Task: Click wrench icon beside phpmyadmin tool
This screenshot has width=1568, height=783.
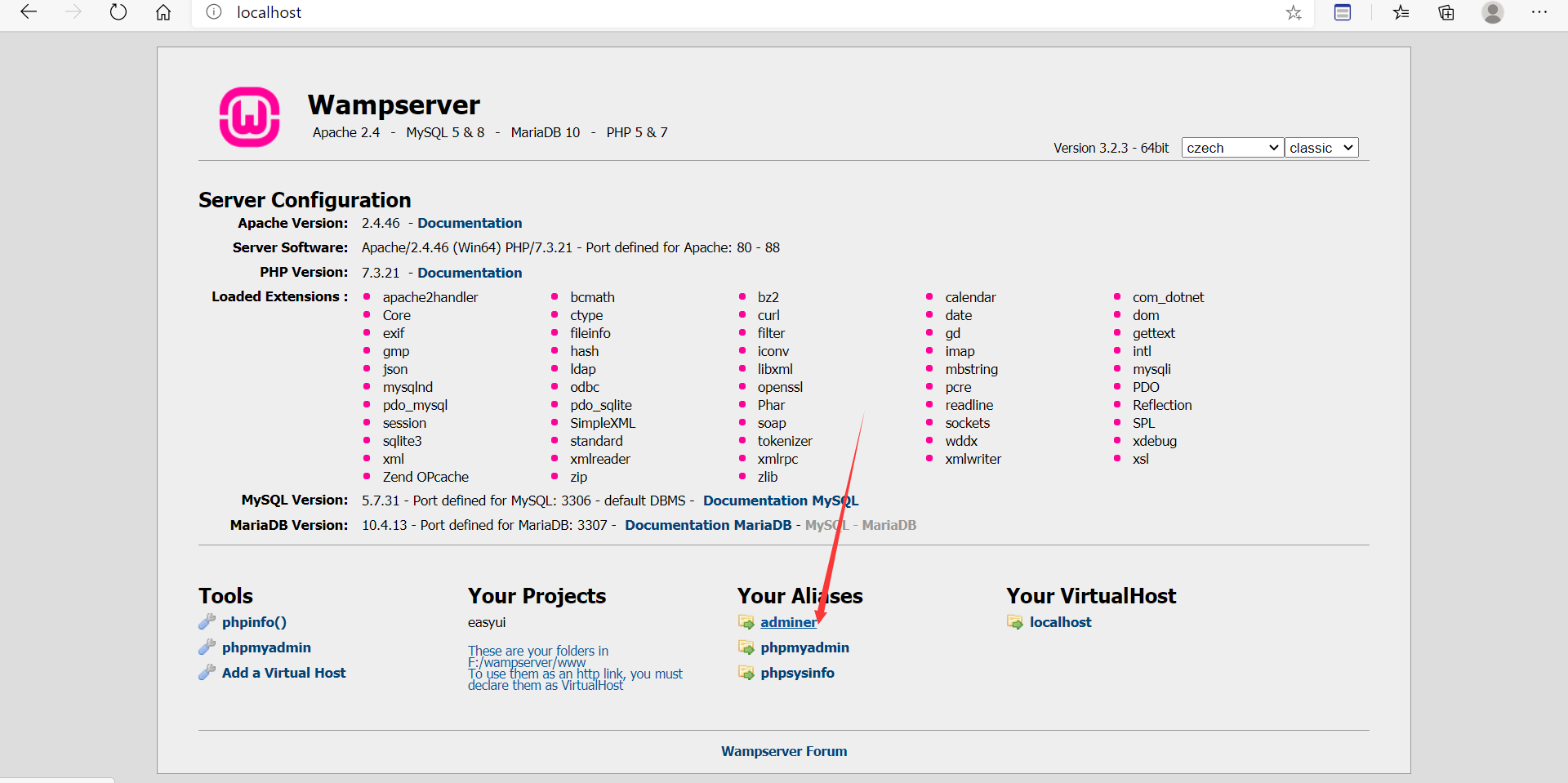Action: (207, 647)
